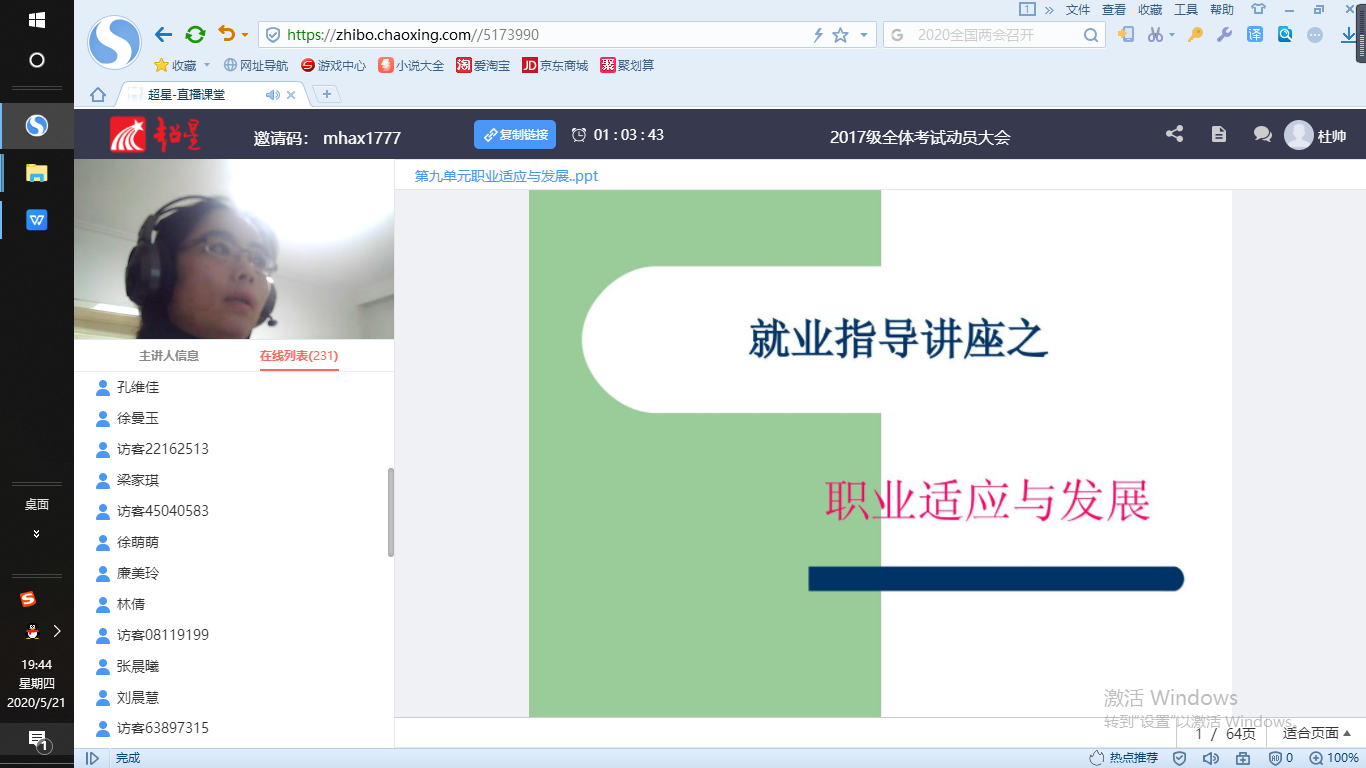The height and width of the screenshot is (768, 1366).
Task: Go back with the browser back arrow
Action: click(x=164, y=35)
